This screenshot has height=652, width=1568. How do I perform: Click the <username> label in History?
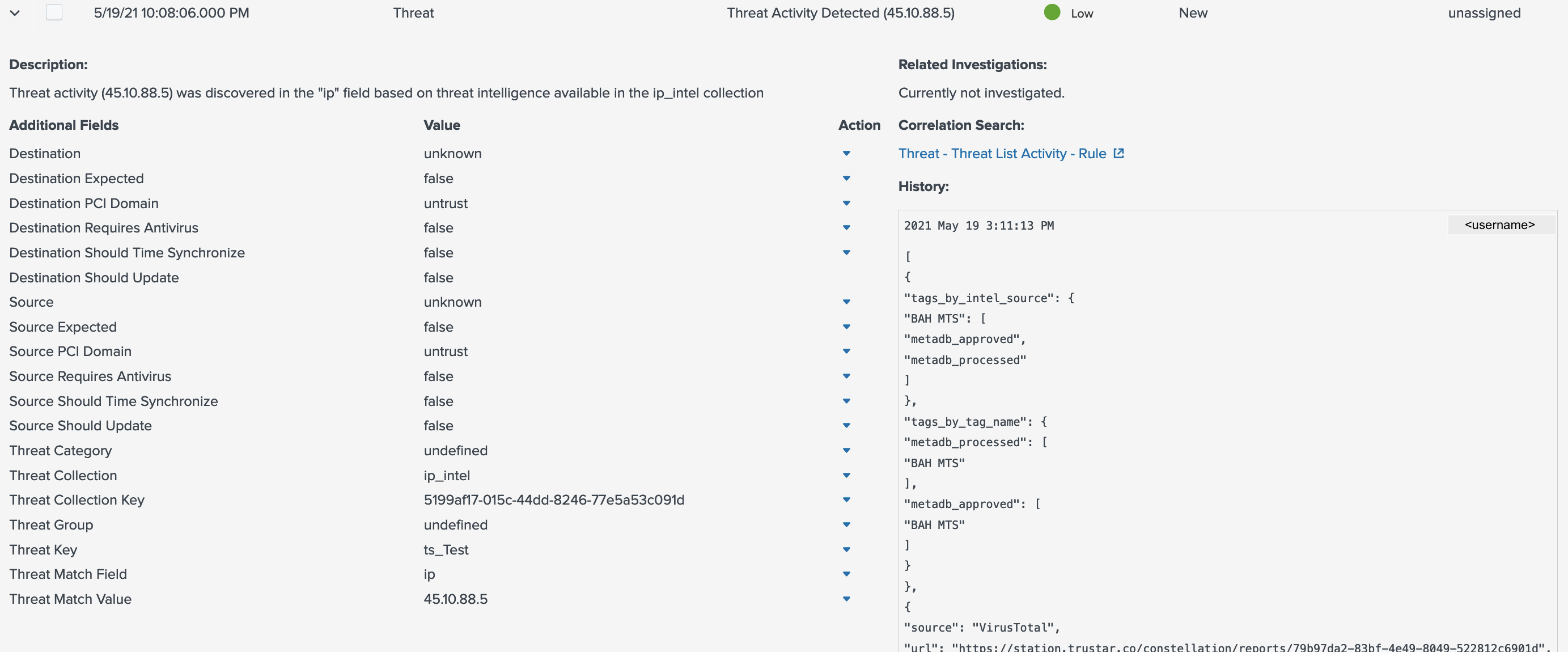pos(1499,225)
